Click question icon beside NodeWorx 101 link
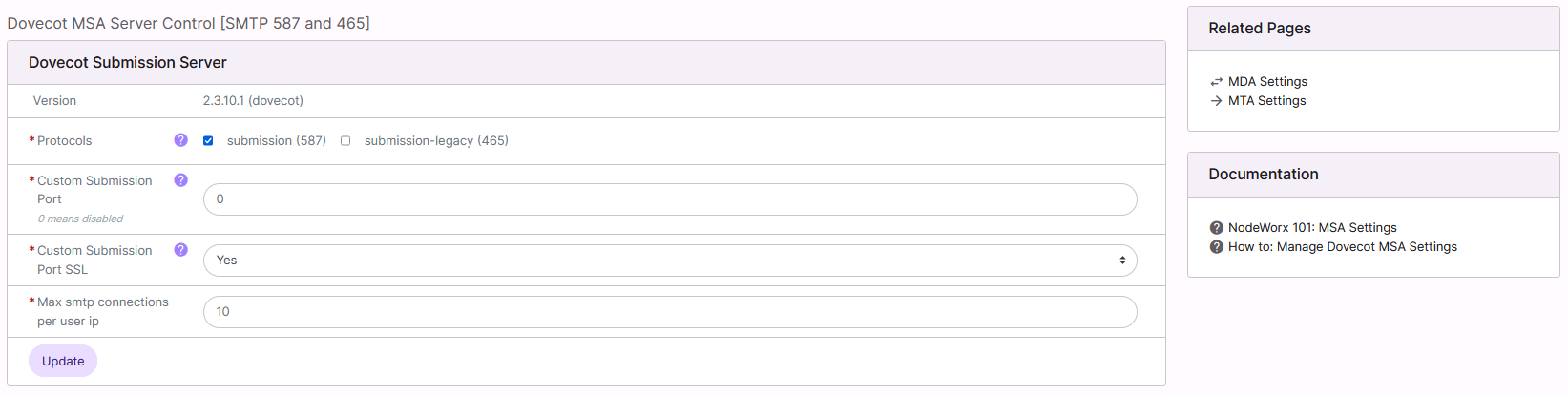Screen dimensions: 1568x396 1216,228
